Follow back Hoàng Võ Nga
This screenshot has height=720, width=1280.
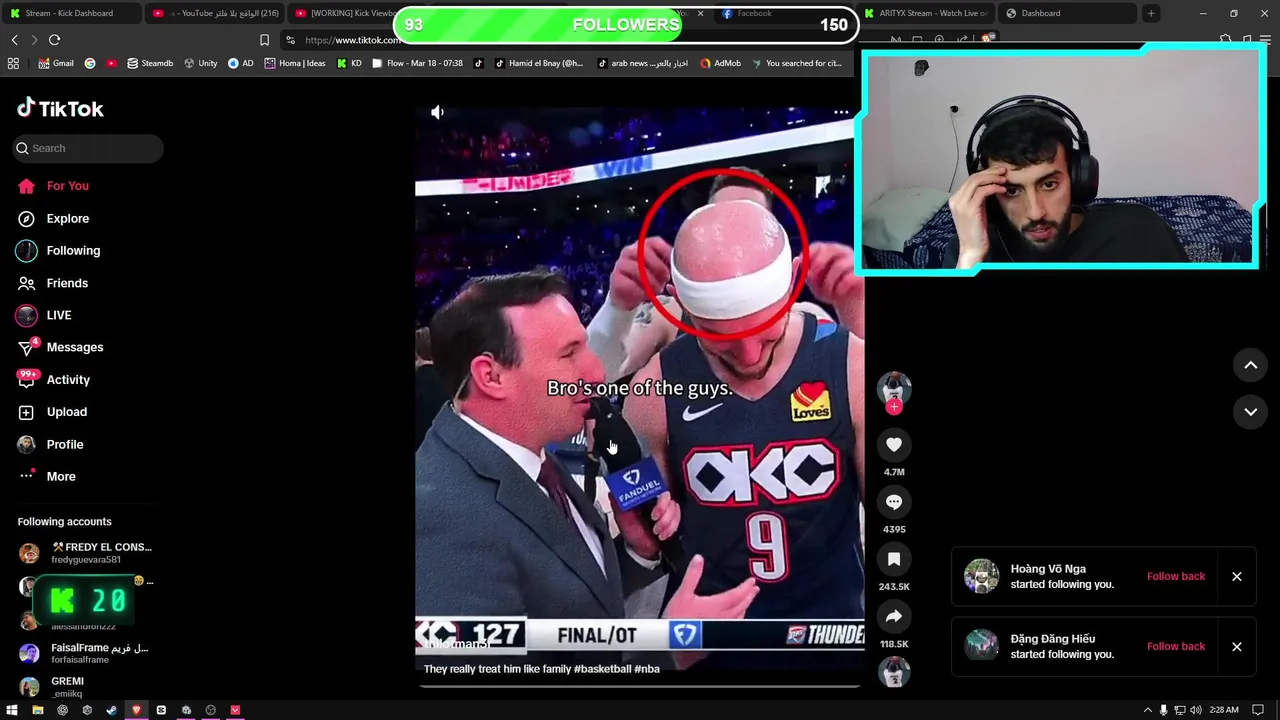click(1176, 576)
